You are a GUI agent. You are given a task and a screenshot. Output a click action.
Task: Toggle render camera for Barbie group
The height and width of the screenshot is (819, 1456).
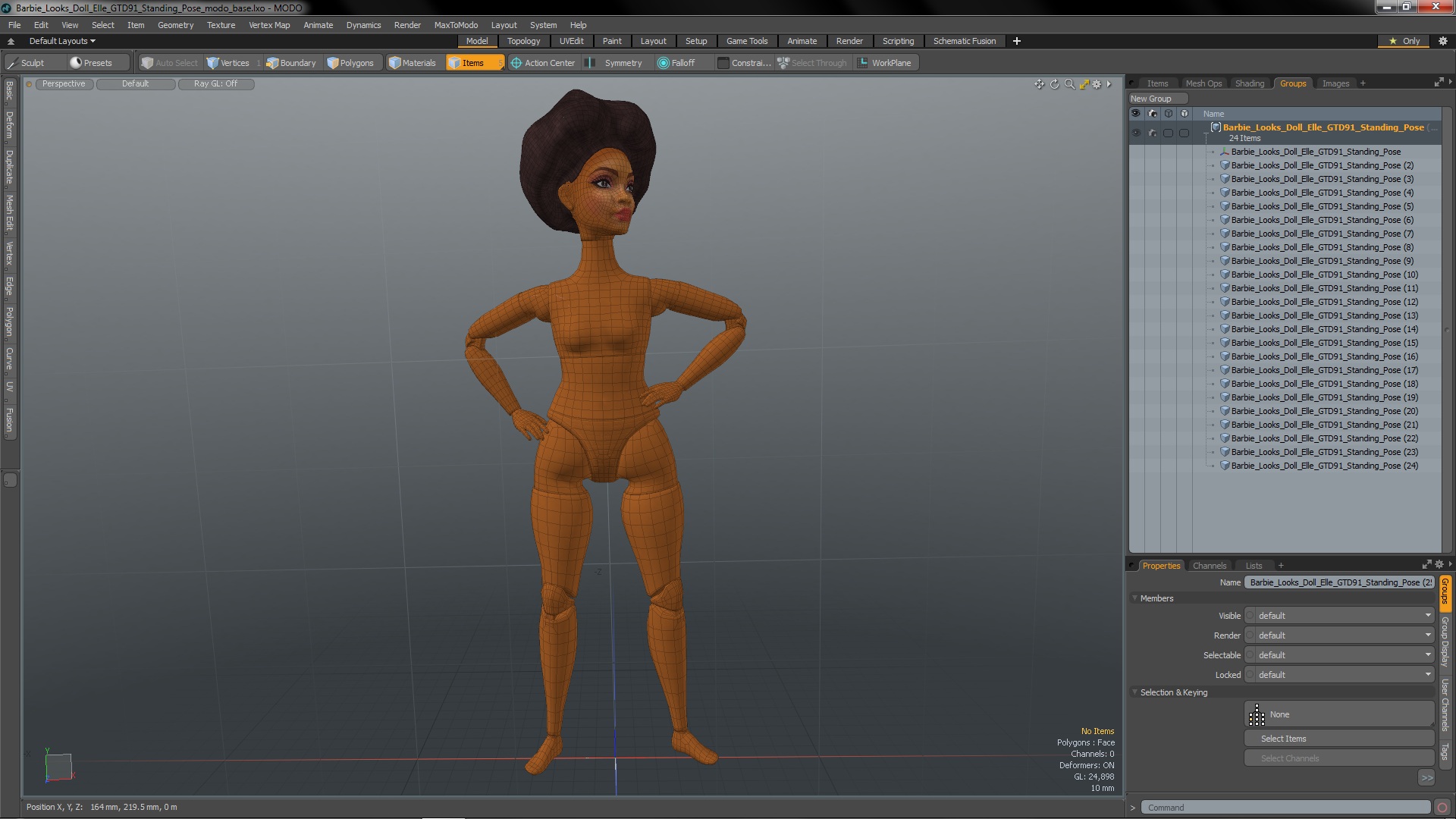(x=1153, y=133)
